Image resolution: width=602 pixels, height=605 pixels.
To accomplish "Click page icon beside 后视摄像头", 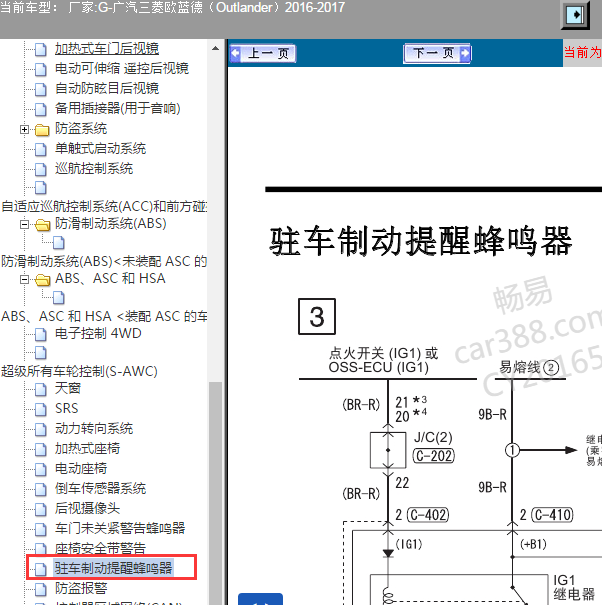I will tap(41, 510).
